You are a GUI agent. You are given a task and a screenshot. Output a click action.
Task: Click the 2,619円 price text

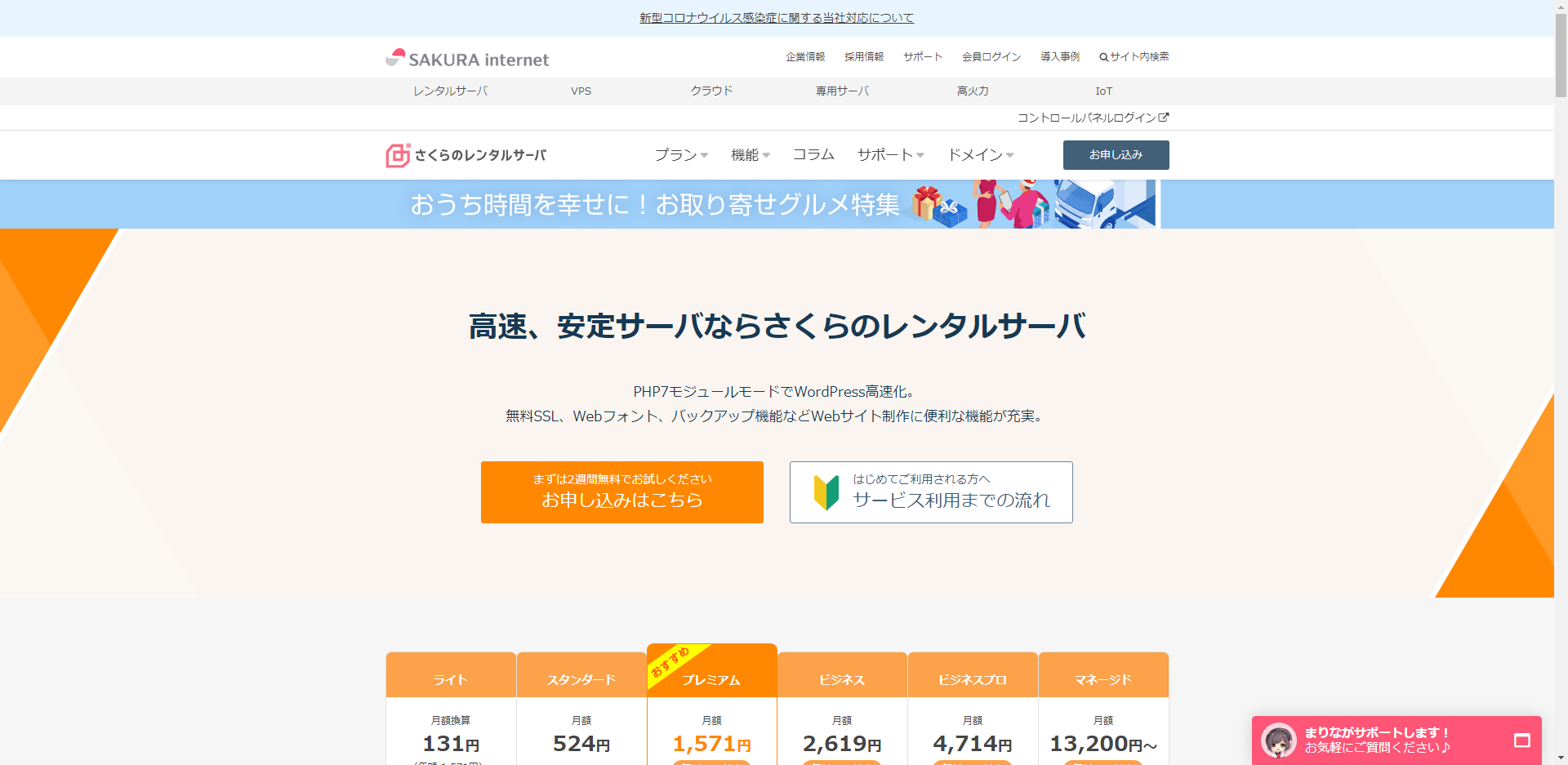click(x=842, y=744)
